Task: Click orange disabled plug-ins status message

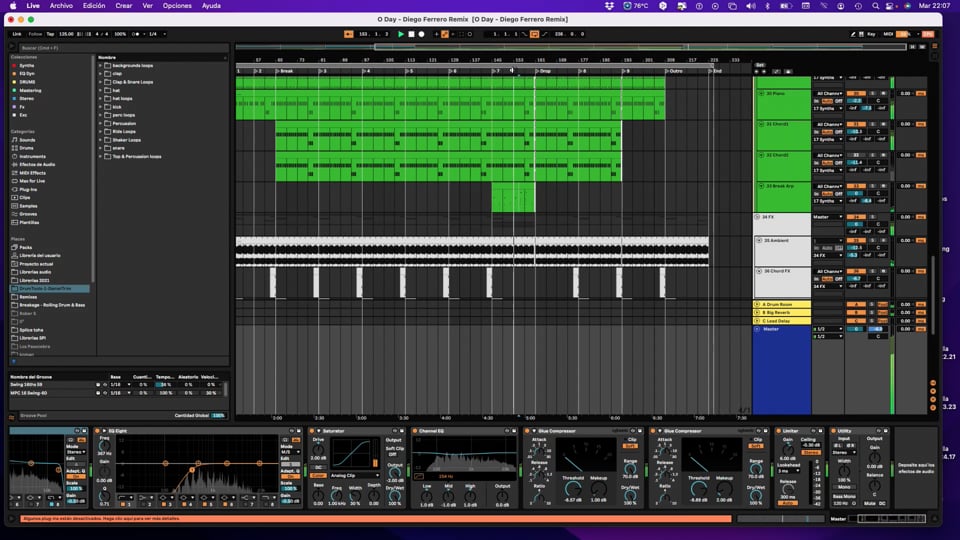Action: pyautogui.click(x=376, y=519)
